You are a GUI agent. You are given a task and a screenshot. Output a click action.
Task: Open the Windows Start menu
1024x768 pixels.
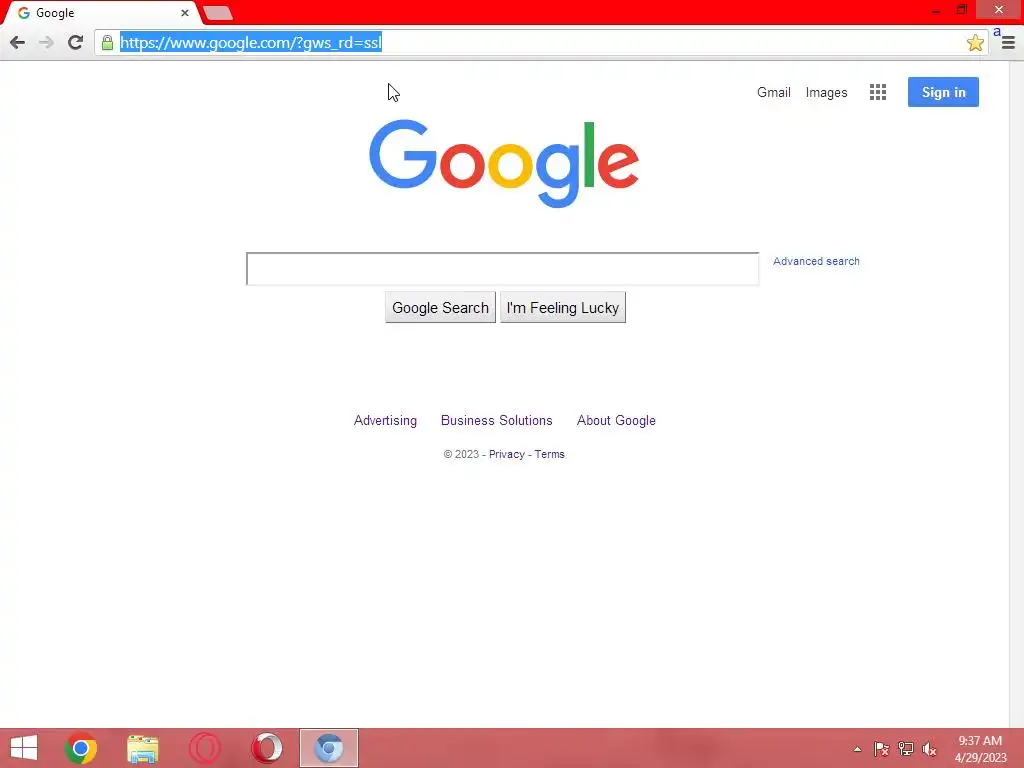24,748
